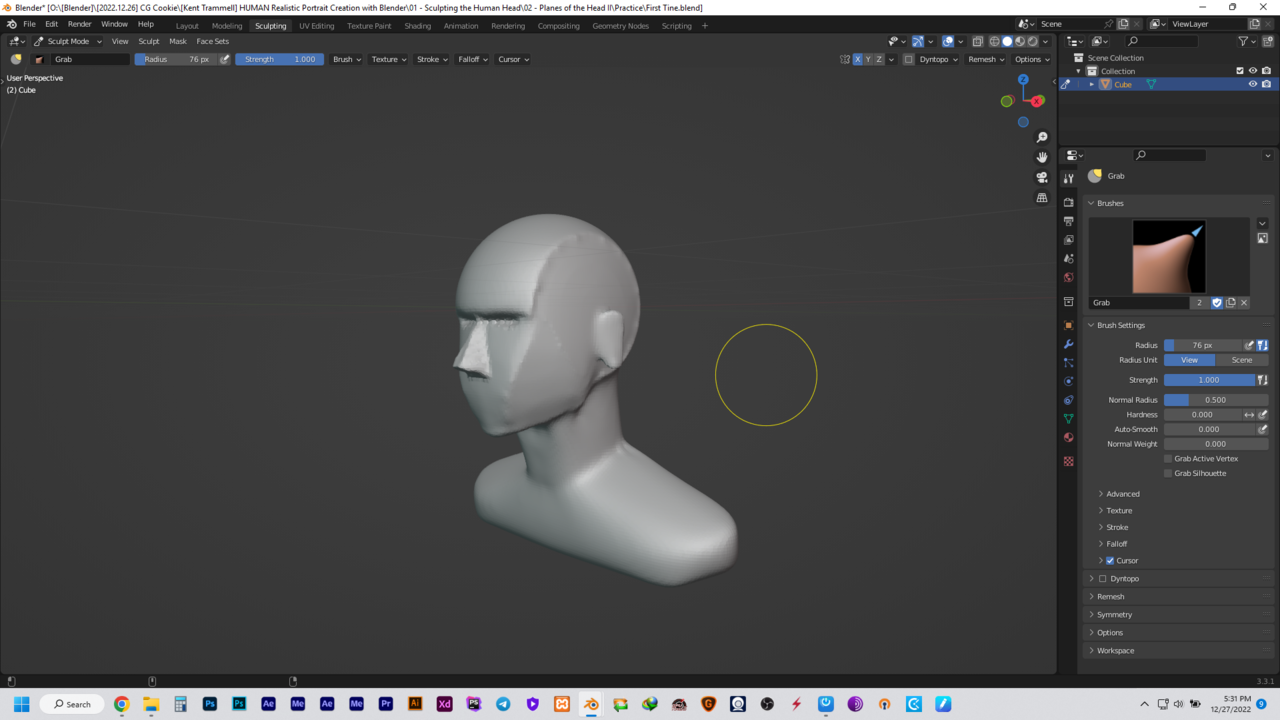Viewport: 1280px width, 720px height.
Task: Switch perspective/orthographic with the grid icon
Action: coord(1042,198)
